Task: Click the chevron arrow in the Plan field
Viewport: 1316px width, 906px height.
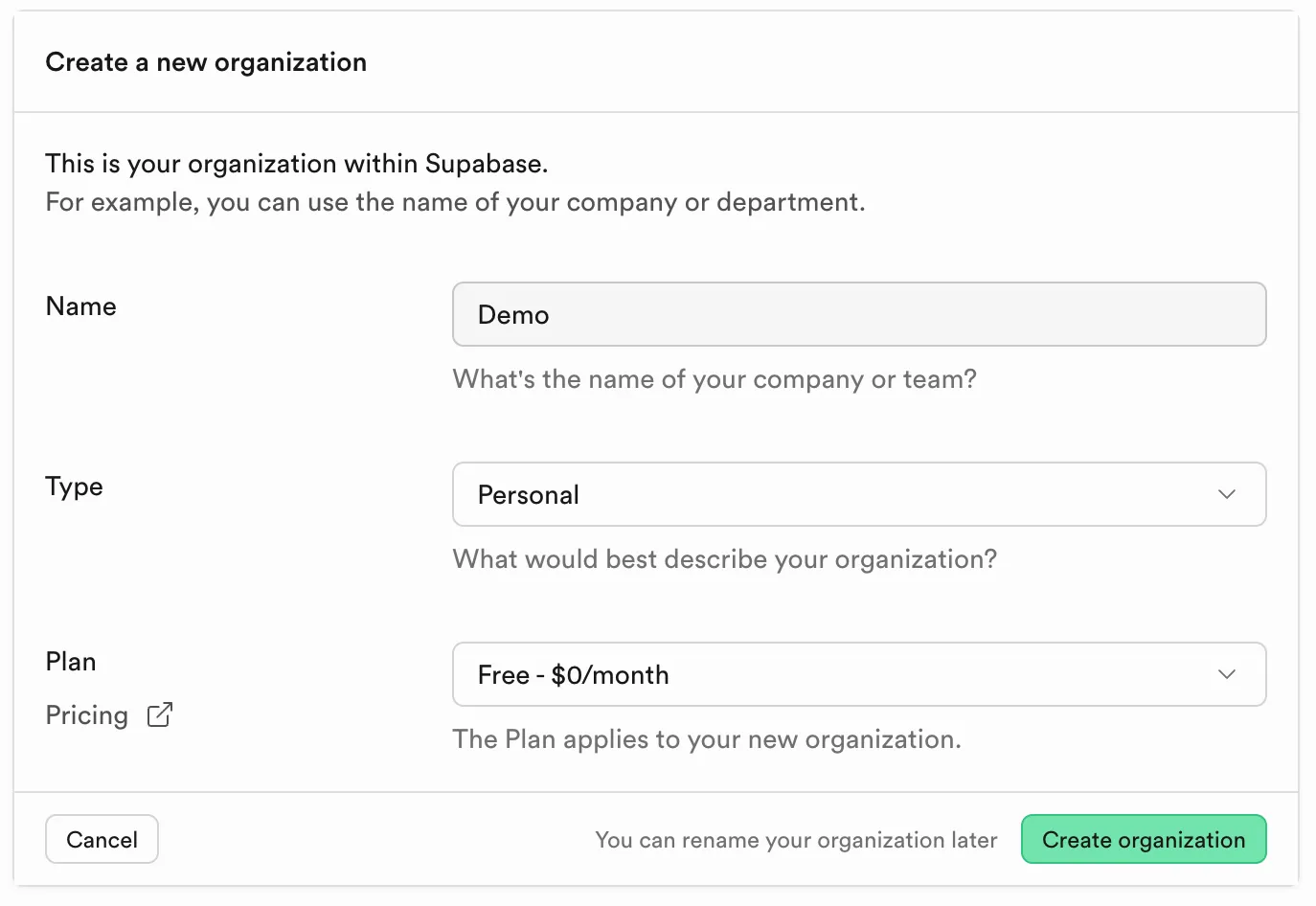Action: click(x=1226, y=674)
